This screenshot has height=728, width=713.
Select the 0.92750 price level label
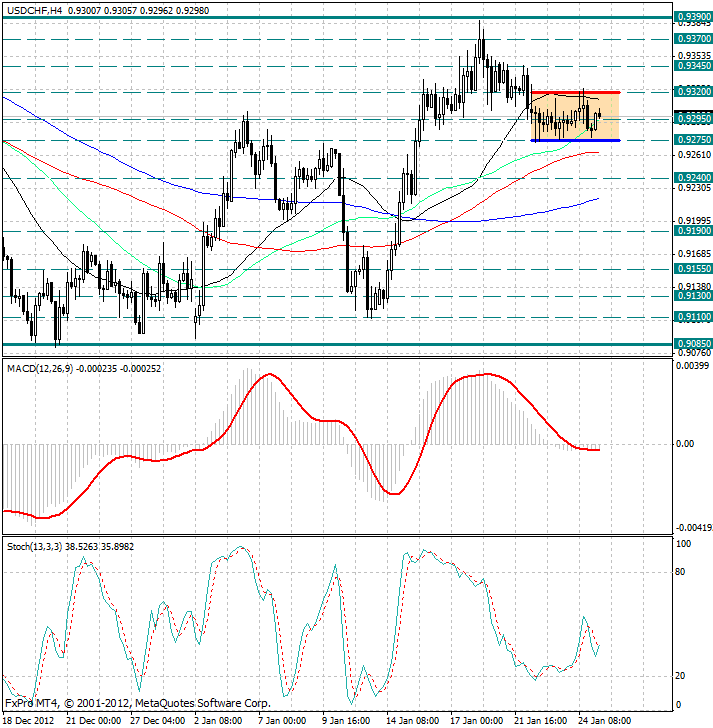pos(693,140)
